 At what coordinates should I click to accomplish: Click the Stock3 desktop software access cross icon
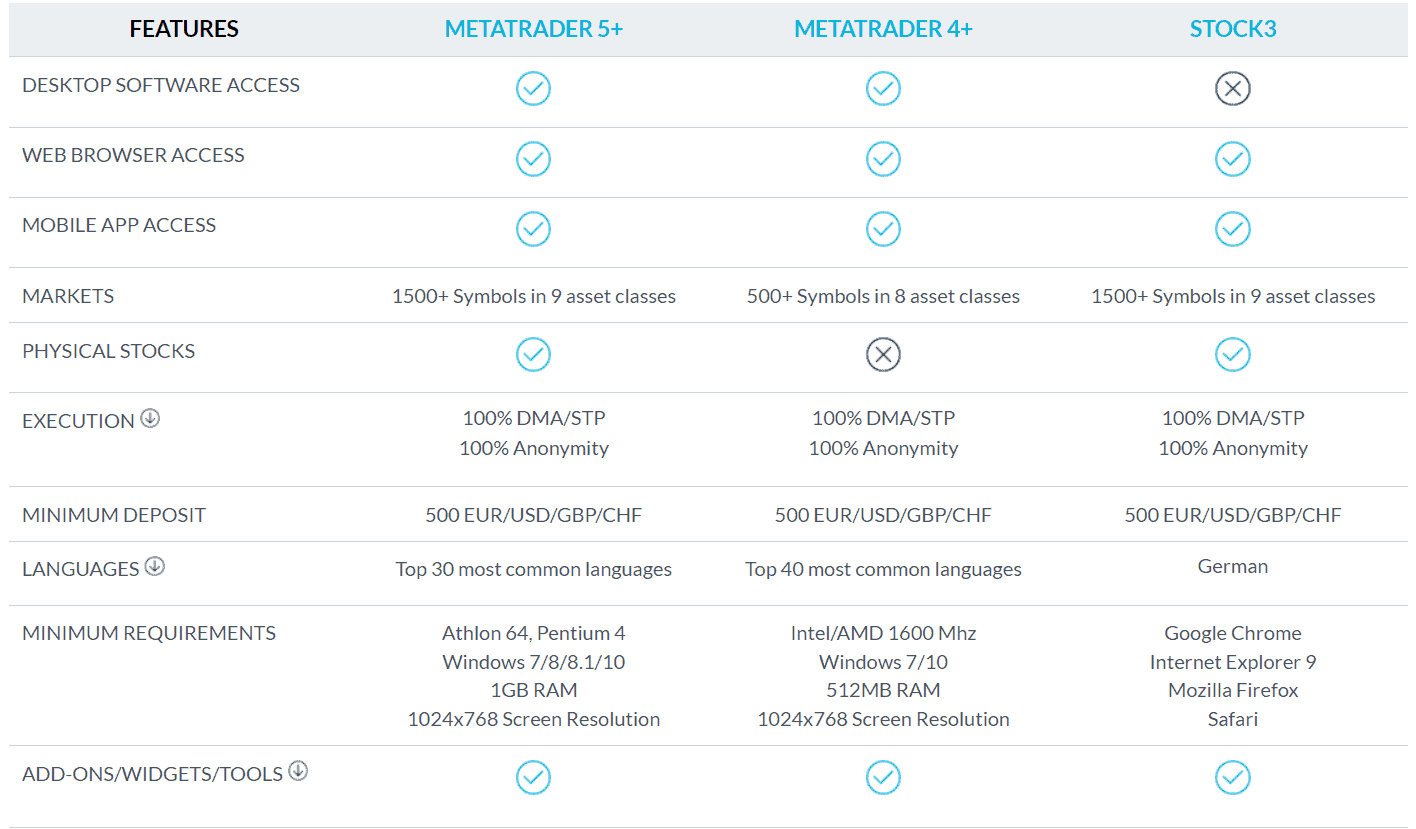[1233, 89]
